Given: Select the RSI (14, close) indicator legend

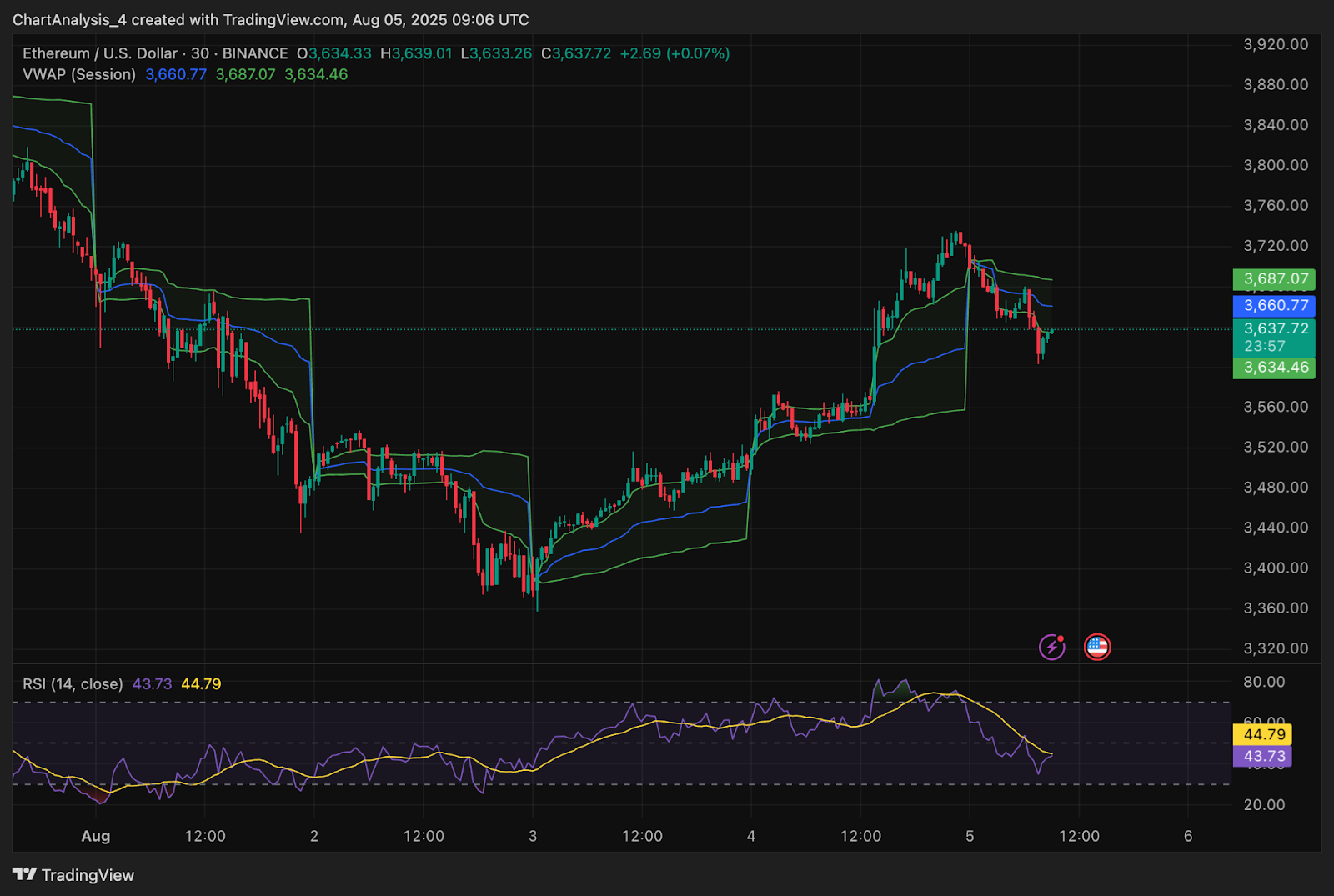Looking at the screenshot, I should point(73,684).
